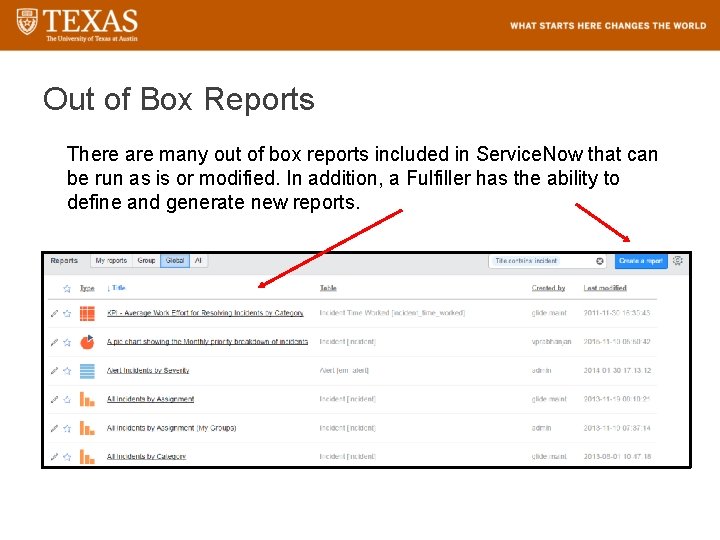Screen dimensions: 720x540
Task: Star the All Incidents by Category report
Action: coord(67,457)
